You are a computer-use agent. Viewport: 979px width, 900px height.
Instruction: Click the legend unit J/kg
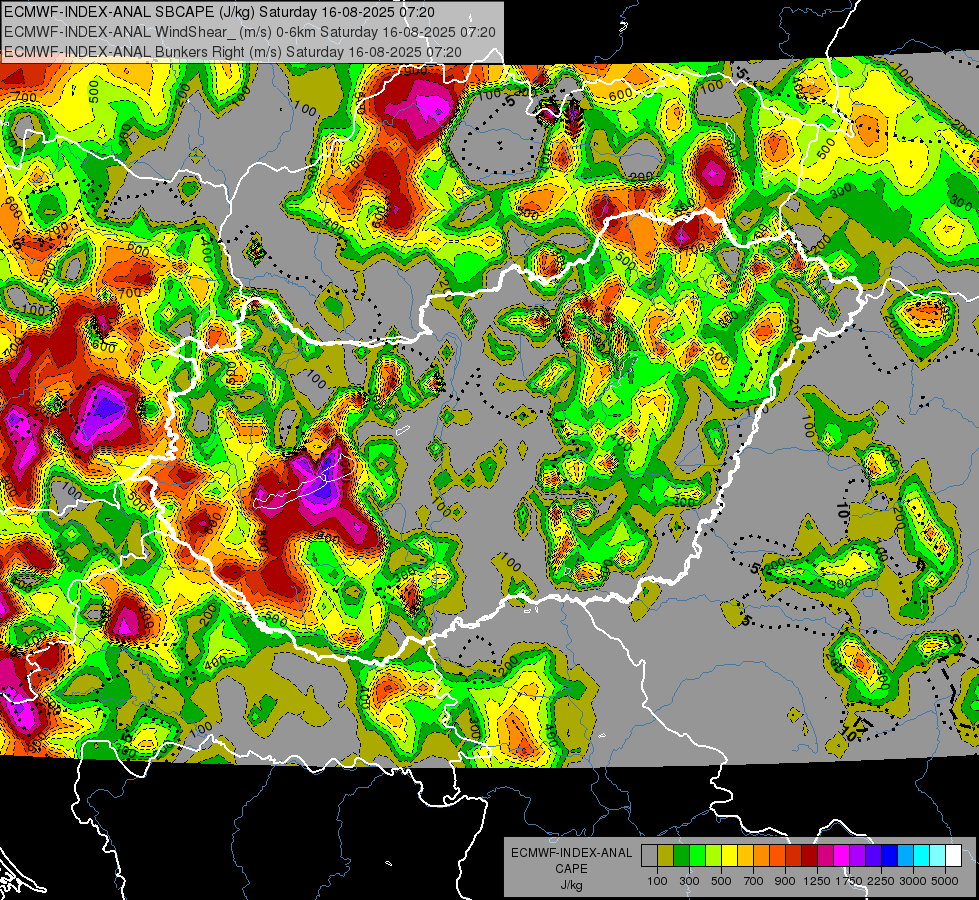click(571, 885)
